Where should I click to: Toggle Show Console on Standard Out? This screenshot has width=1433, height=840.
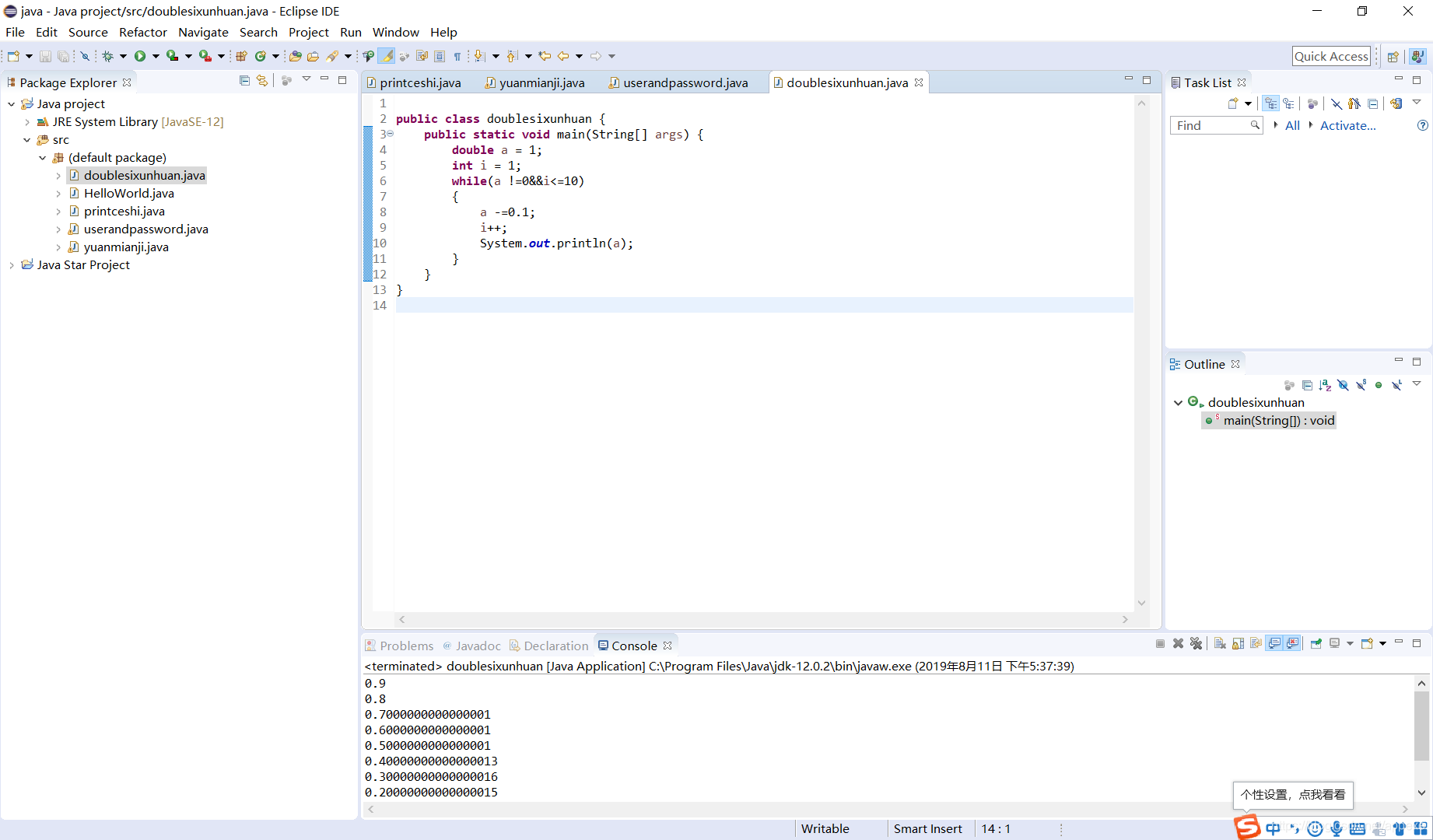coord(1274,643)
